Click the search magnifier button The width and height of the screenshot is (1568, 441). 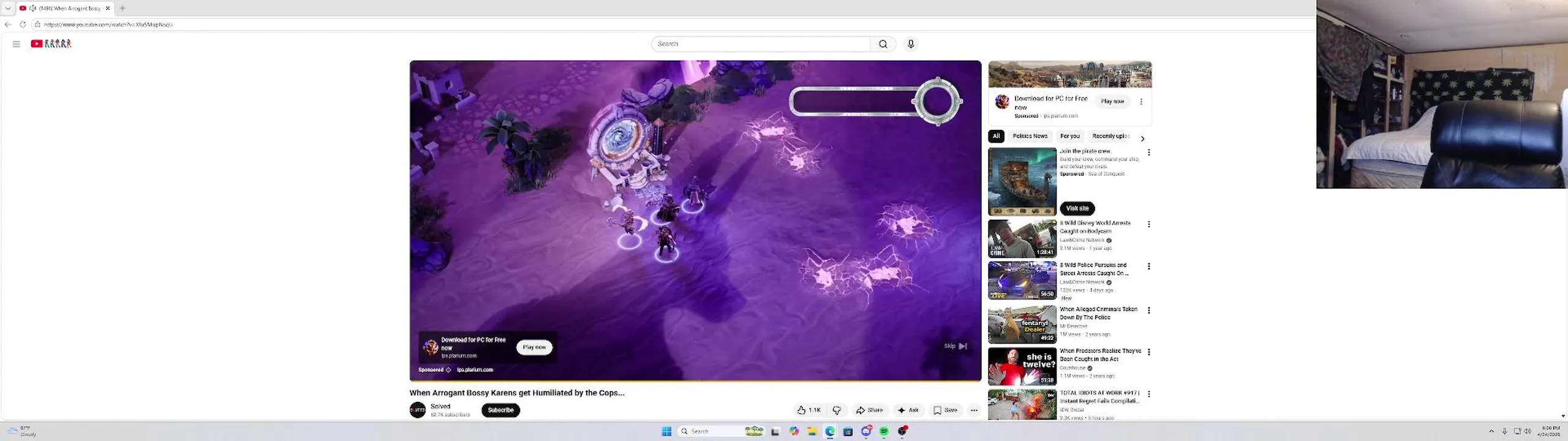[883, 44]
